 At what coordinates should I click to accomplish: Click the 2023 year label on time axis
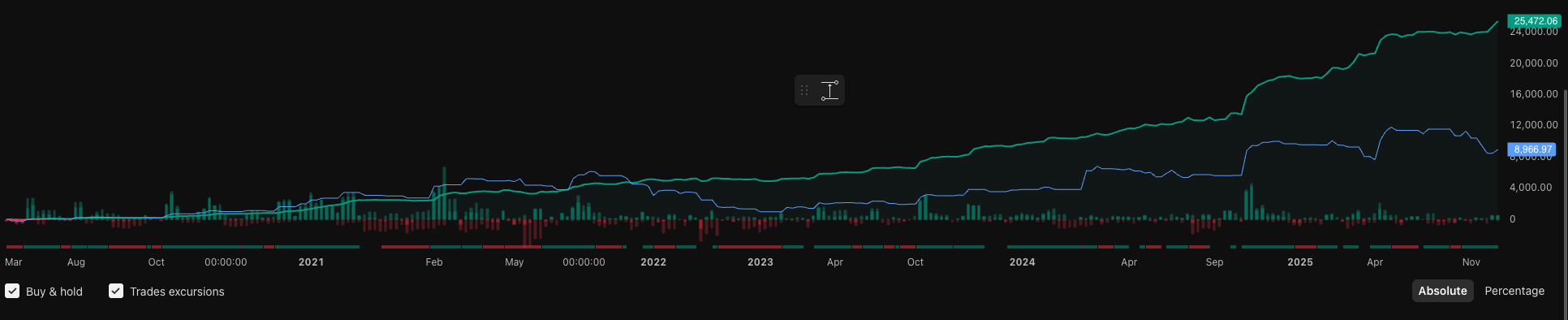(760, 262)
